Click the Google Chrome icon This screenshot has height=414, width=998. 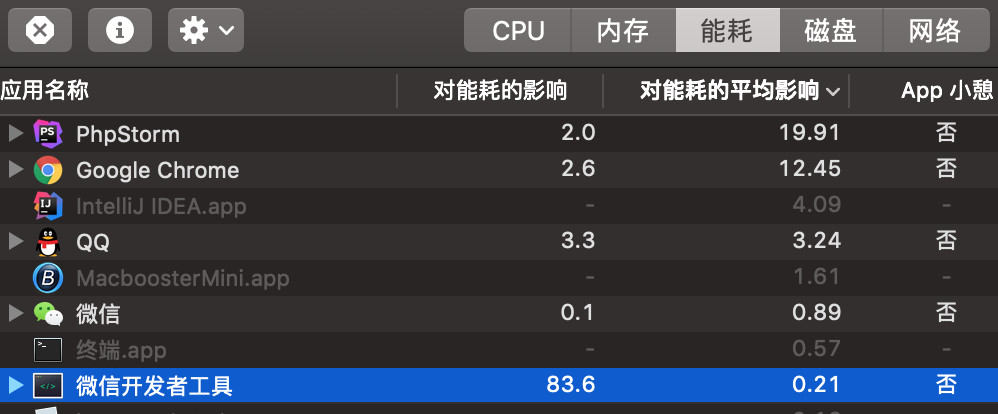click(x=48, y=170)
